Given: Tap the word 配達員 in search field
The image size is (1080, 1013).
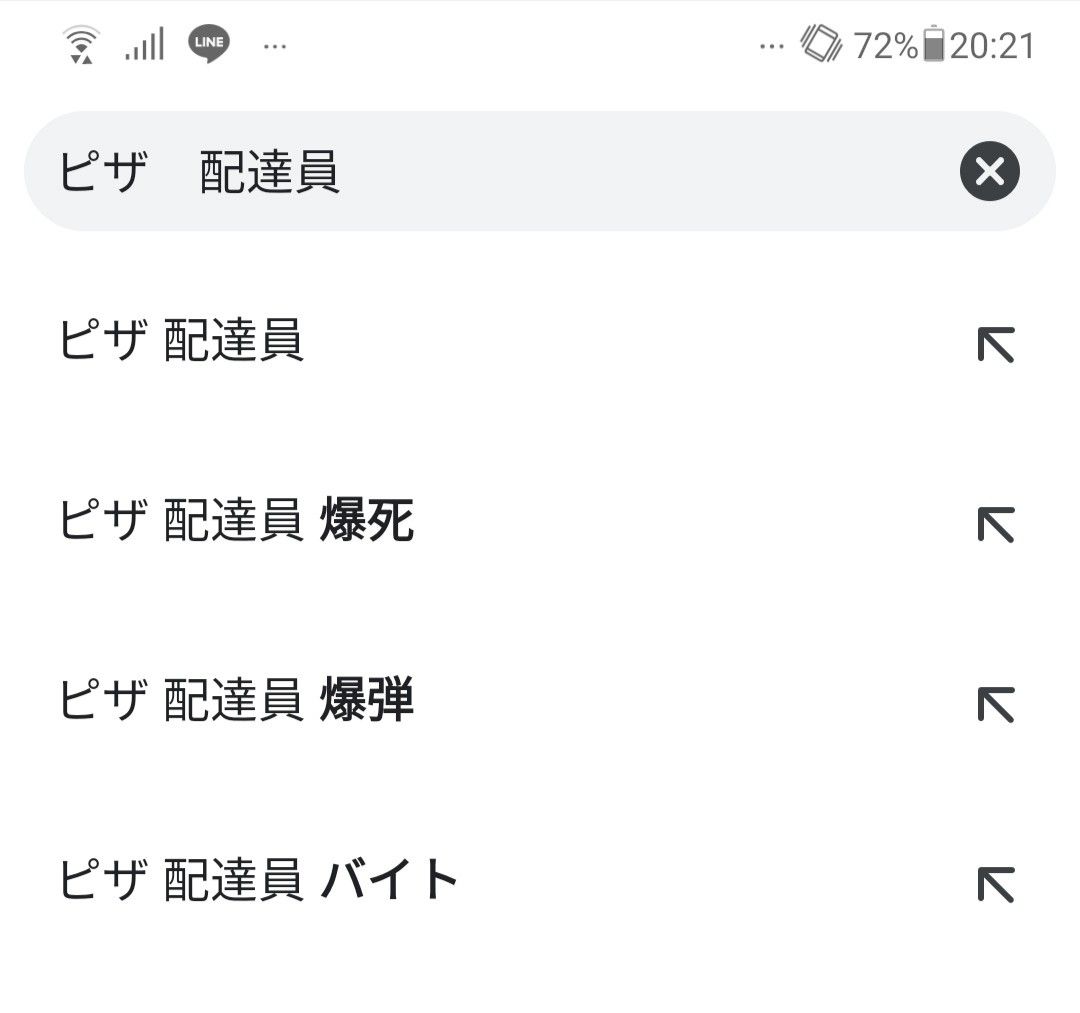Looking at the screenshot, I should [x=269, y=171].
